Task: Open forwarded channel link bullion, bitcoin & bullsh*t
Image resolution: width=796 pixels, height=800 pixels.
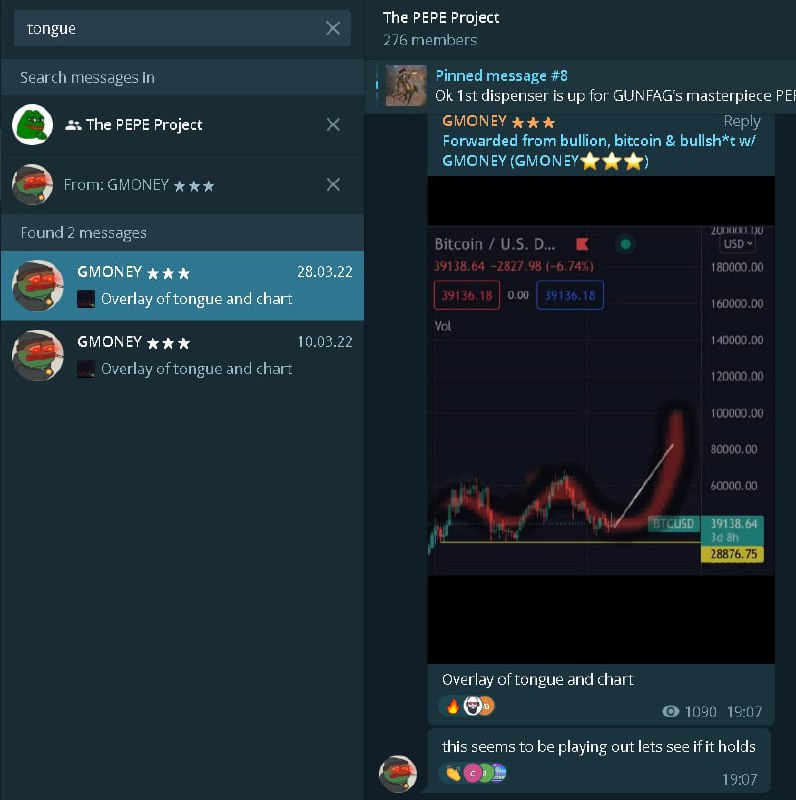Action: 599,151
